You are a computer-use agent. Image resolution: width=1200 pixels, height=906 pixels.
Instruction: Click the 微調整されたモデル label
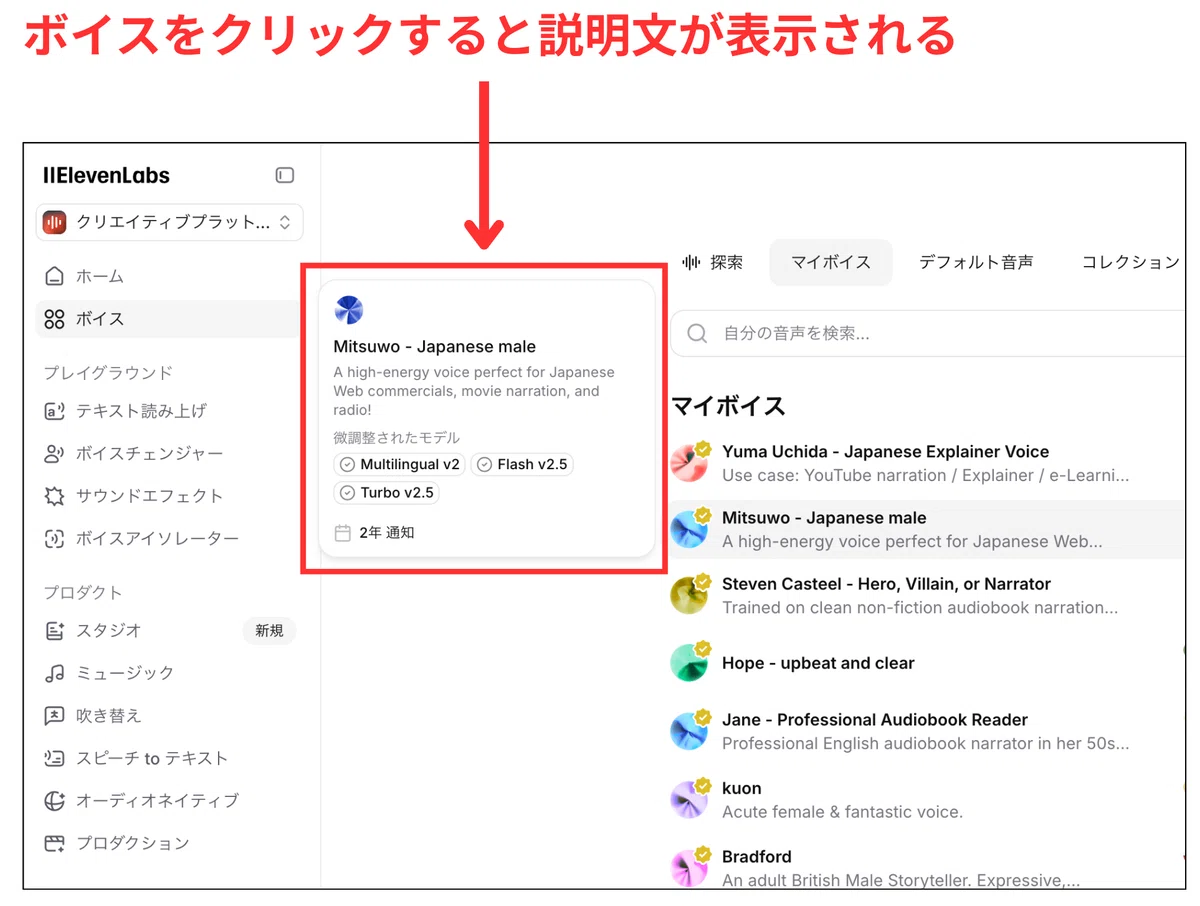[397, 438]
